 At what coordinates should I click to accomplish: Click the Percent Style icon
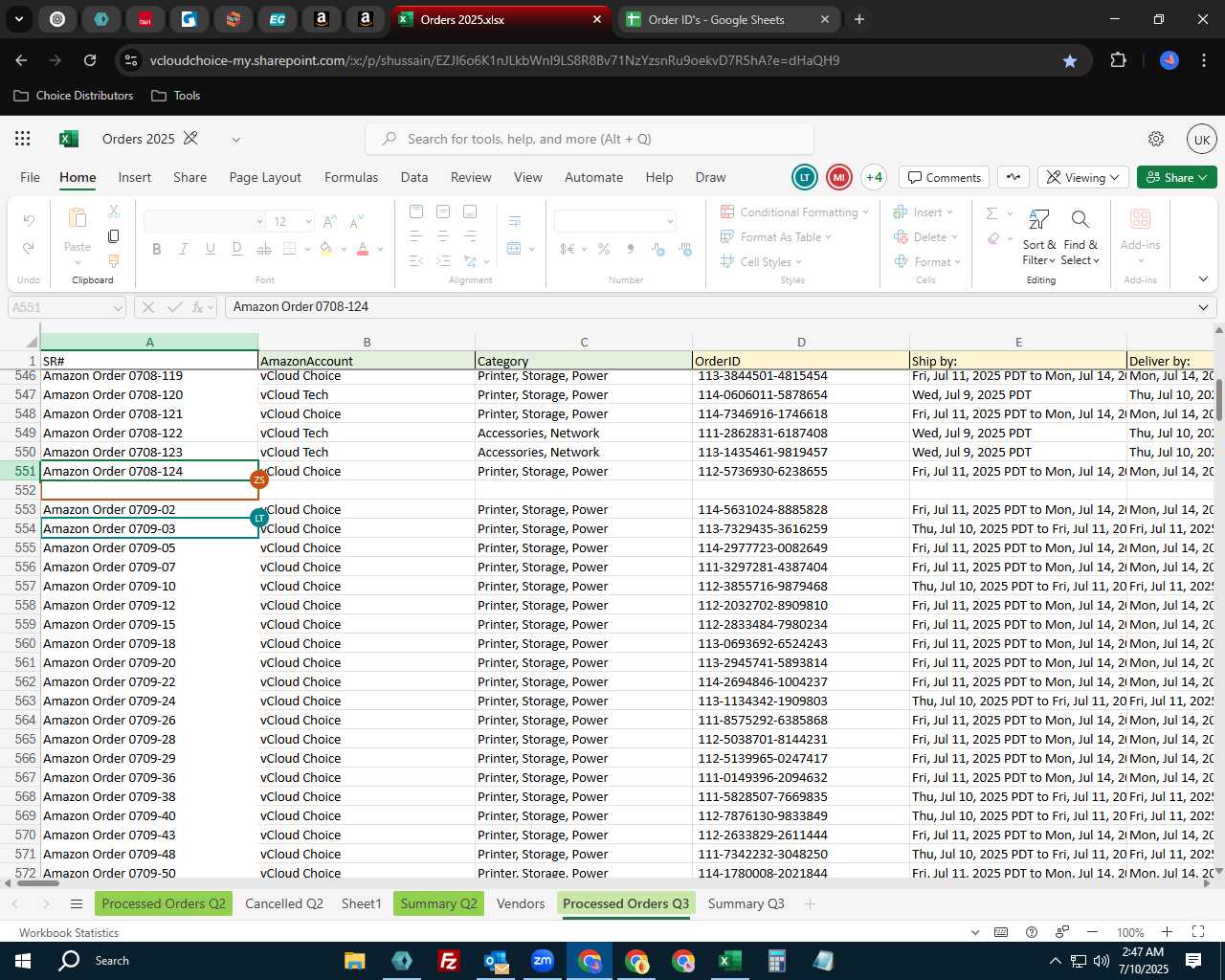[x=604, y=249]
